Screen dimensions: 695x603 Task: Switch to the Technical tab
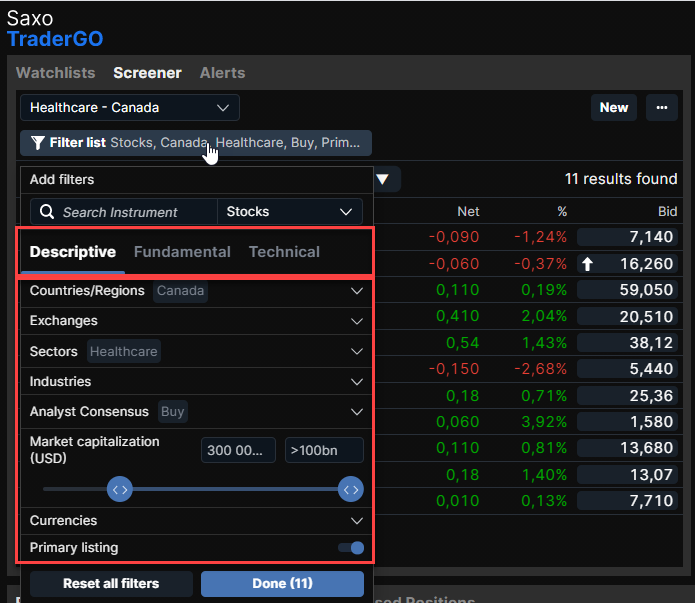point(284,252)
